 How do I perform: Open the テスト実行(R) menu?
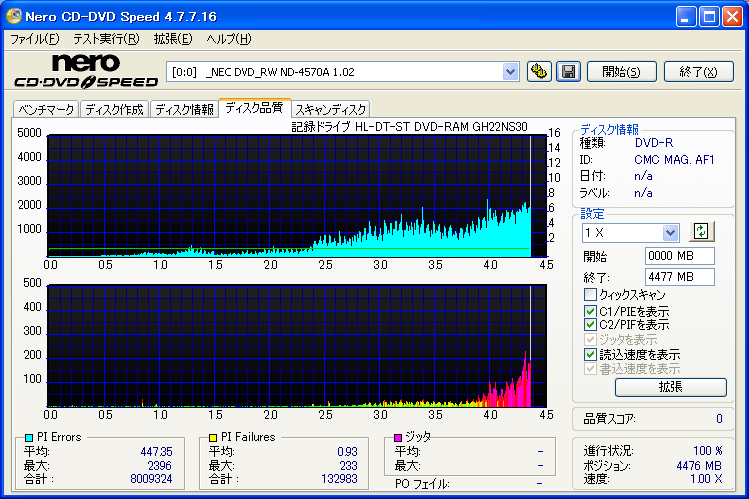point(106,39)
